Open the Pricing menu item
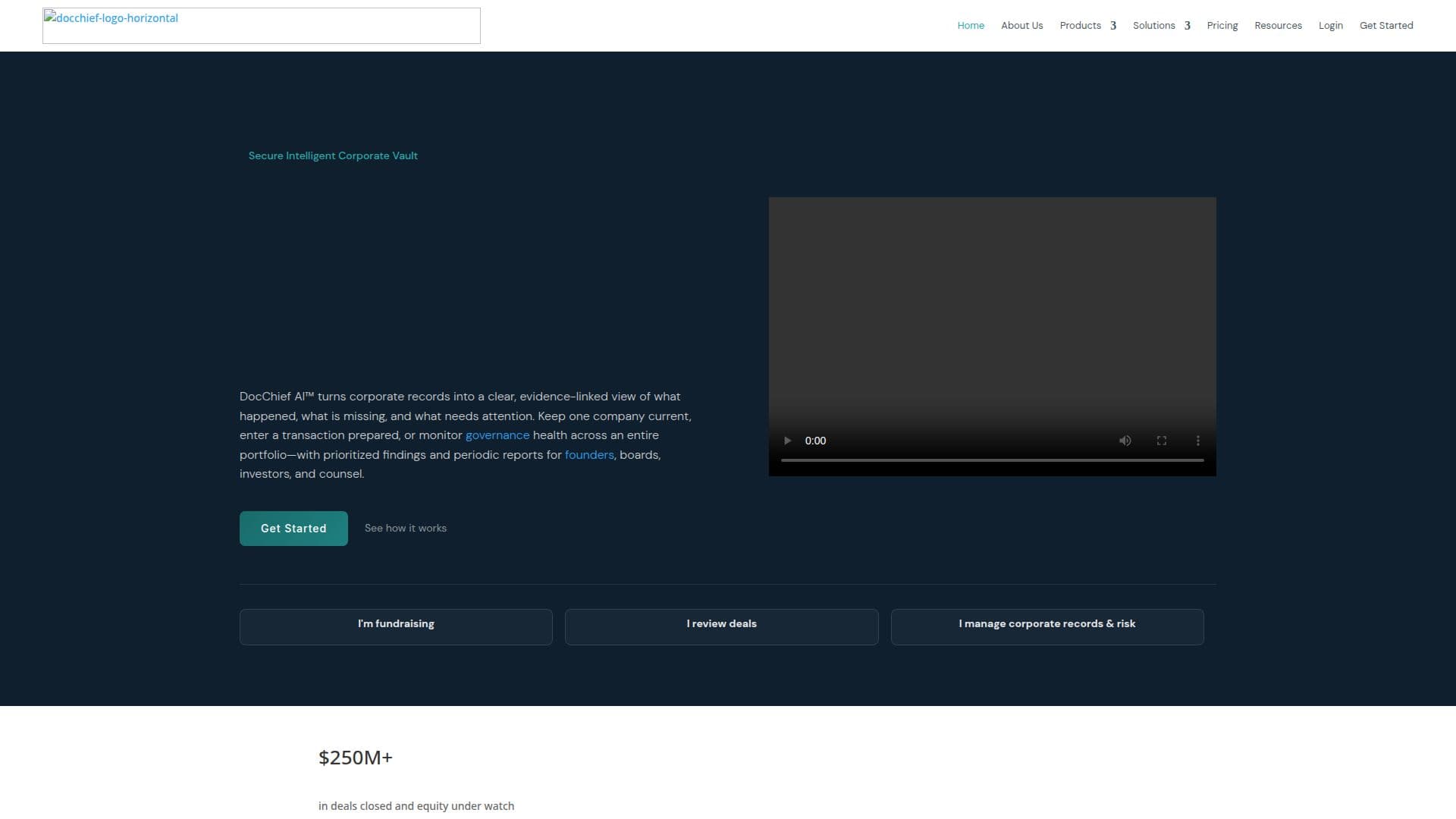Viewport: 1456px width, 819px height. click(1222, 26)
